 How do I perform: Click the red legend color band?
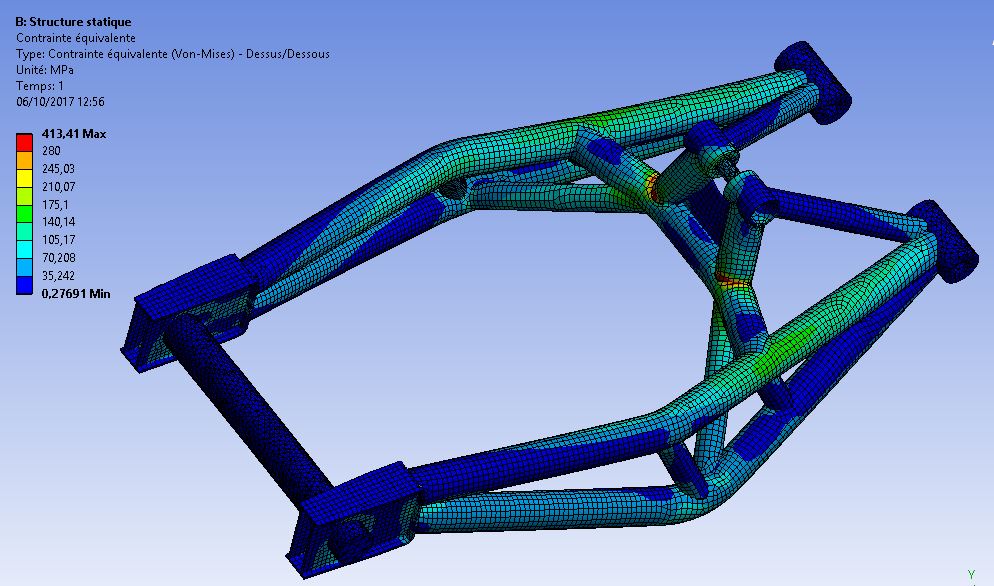coord(24,142)
